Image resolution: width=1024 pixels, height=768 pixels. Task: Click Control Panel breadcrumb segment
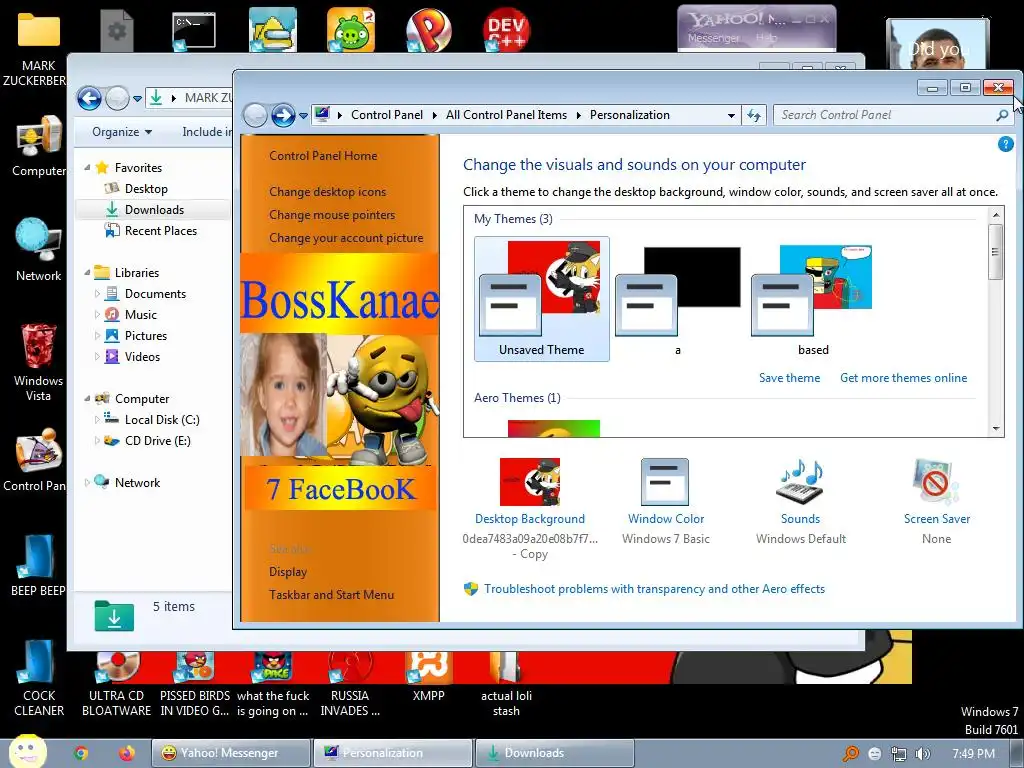(x=387, y=115)
